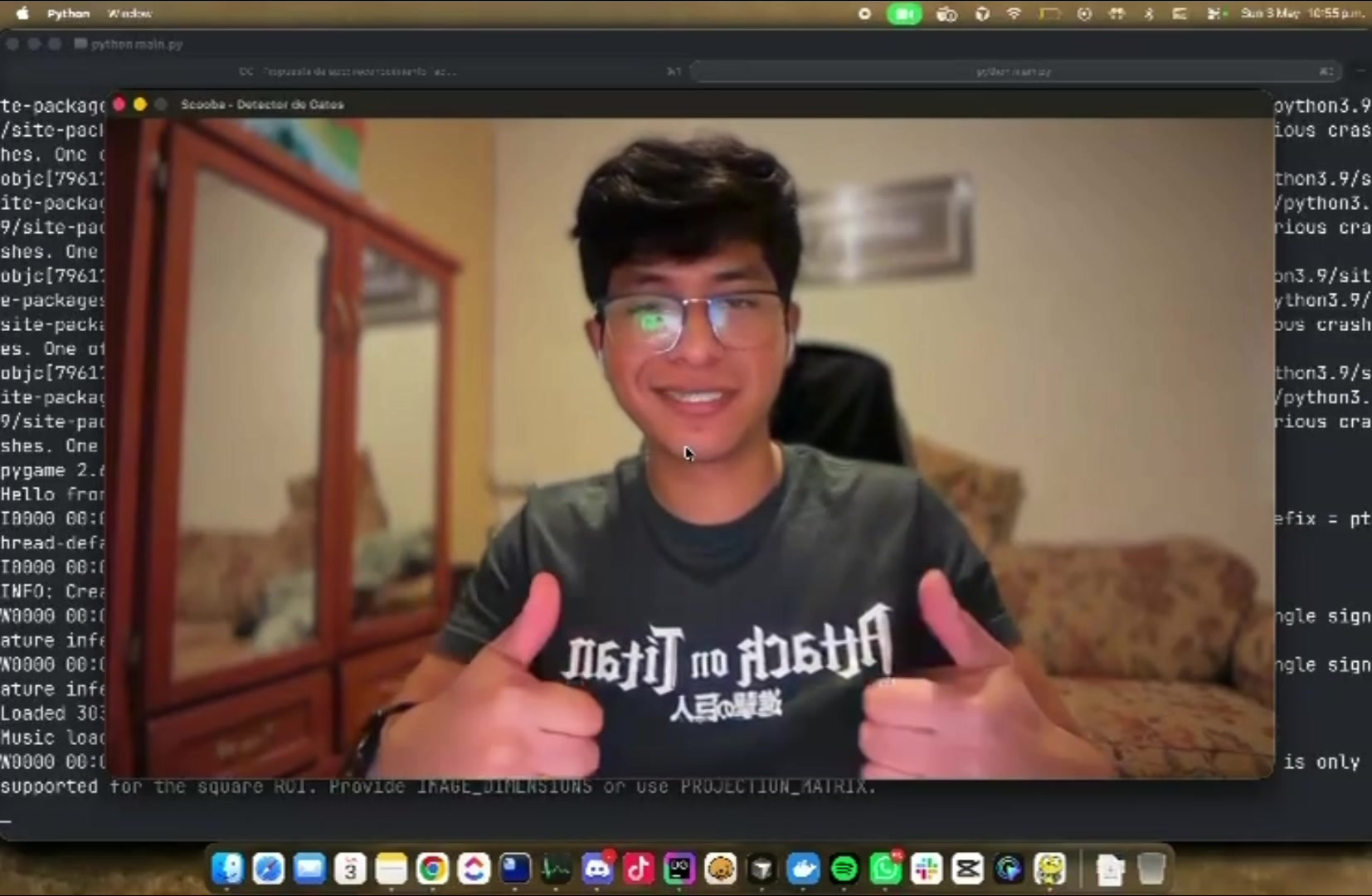This screenshot has height=896, width=1372.
Task: Open Finder from the dock
Action: 227,869
